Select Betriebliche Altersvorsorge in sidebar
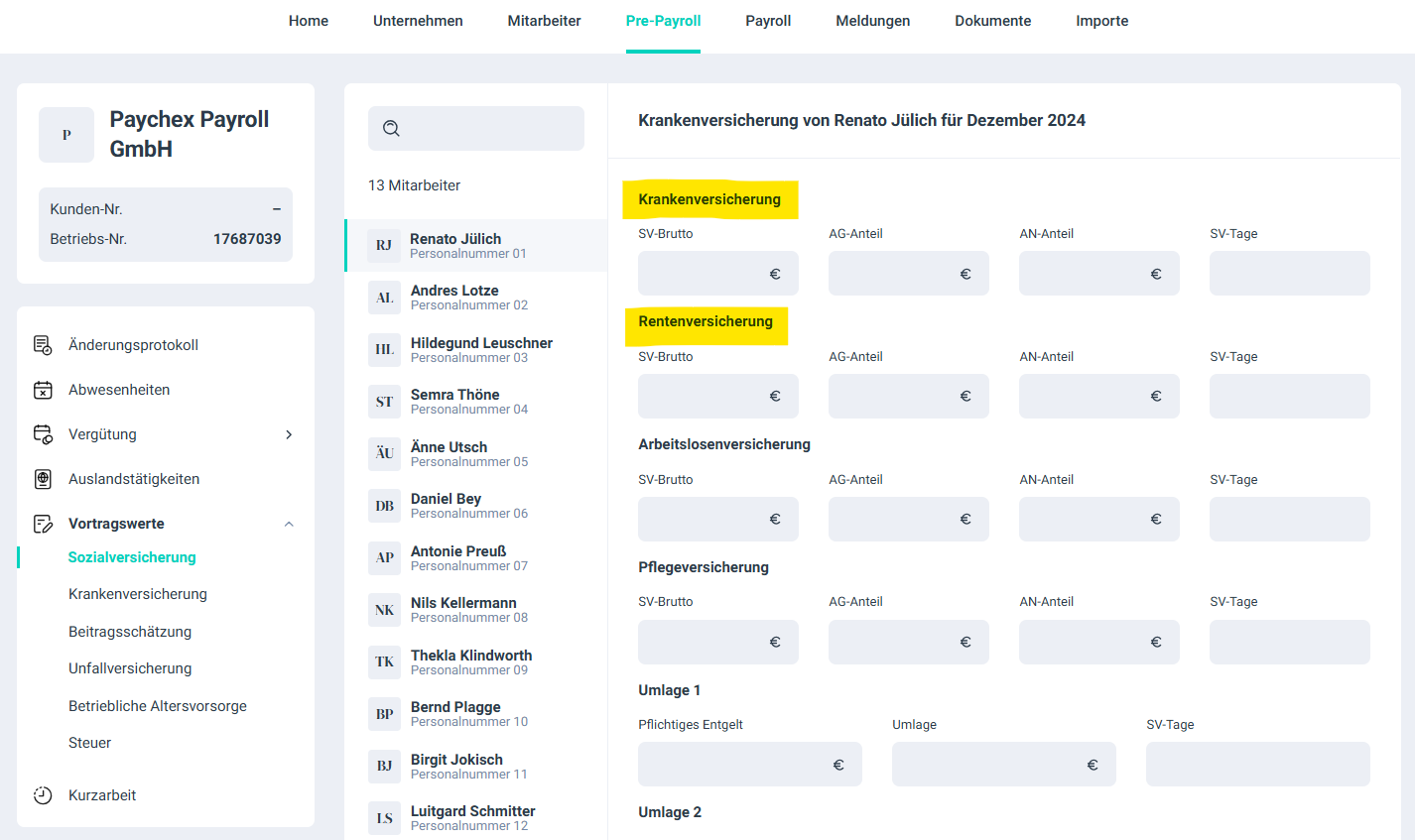This screenshot has width=1415, height=840. pyautogui.click(x=158, y=706)
